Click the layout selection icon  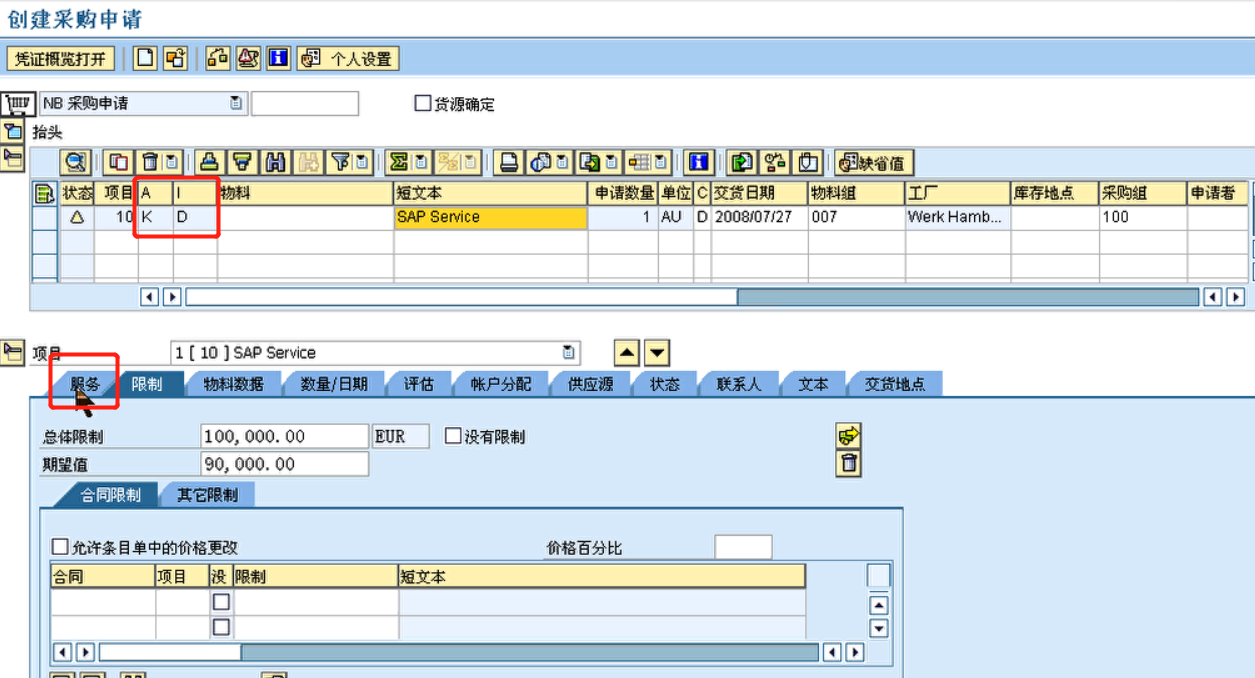click(640, 162)
